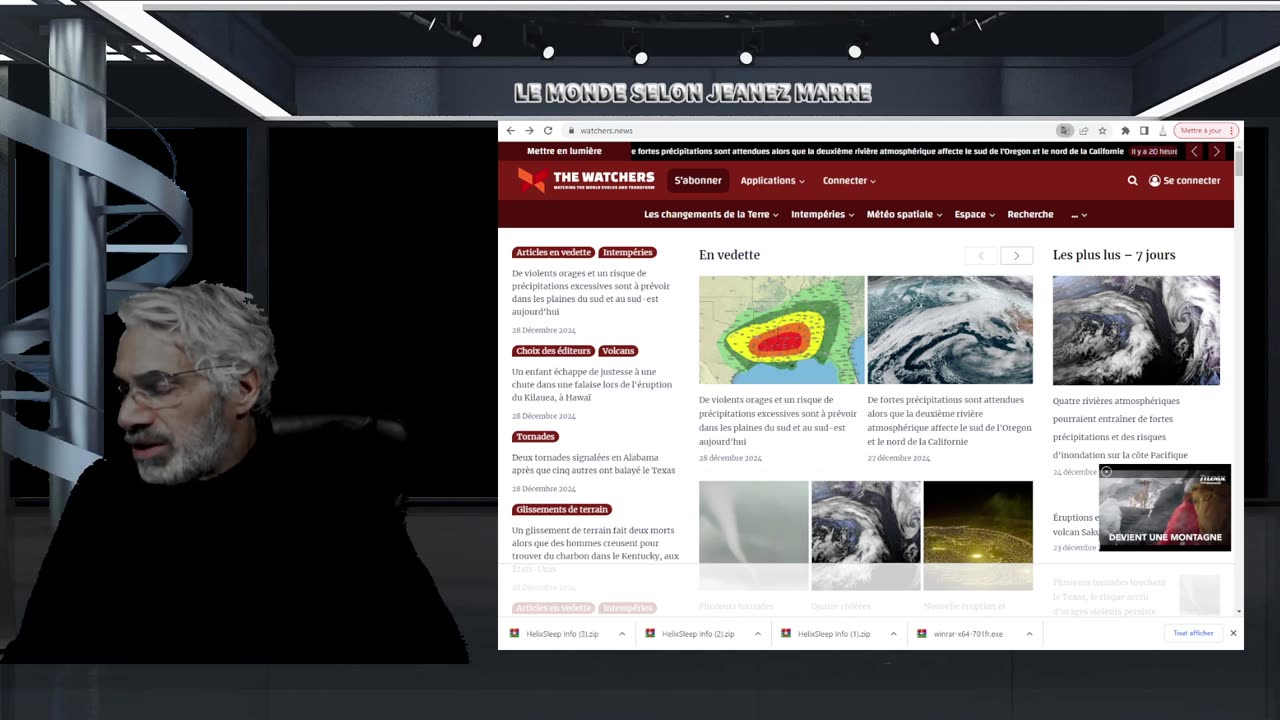Open the Google Translate icon in address bar

pyautogui.click(x=1065, y=131)
